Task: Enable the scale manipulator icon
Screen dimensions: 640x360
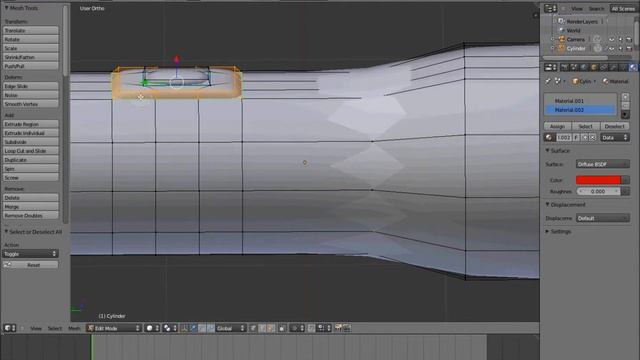Action: click(211, 328)
